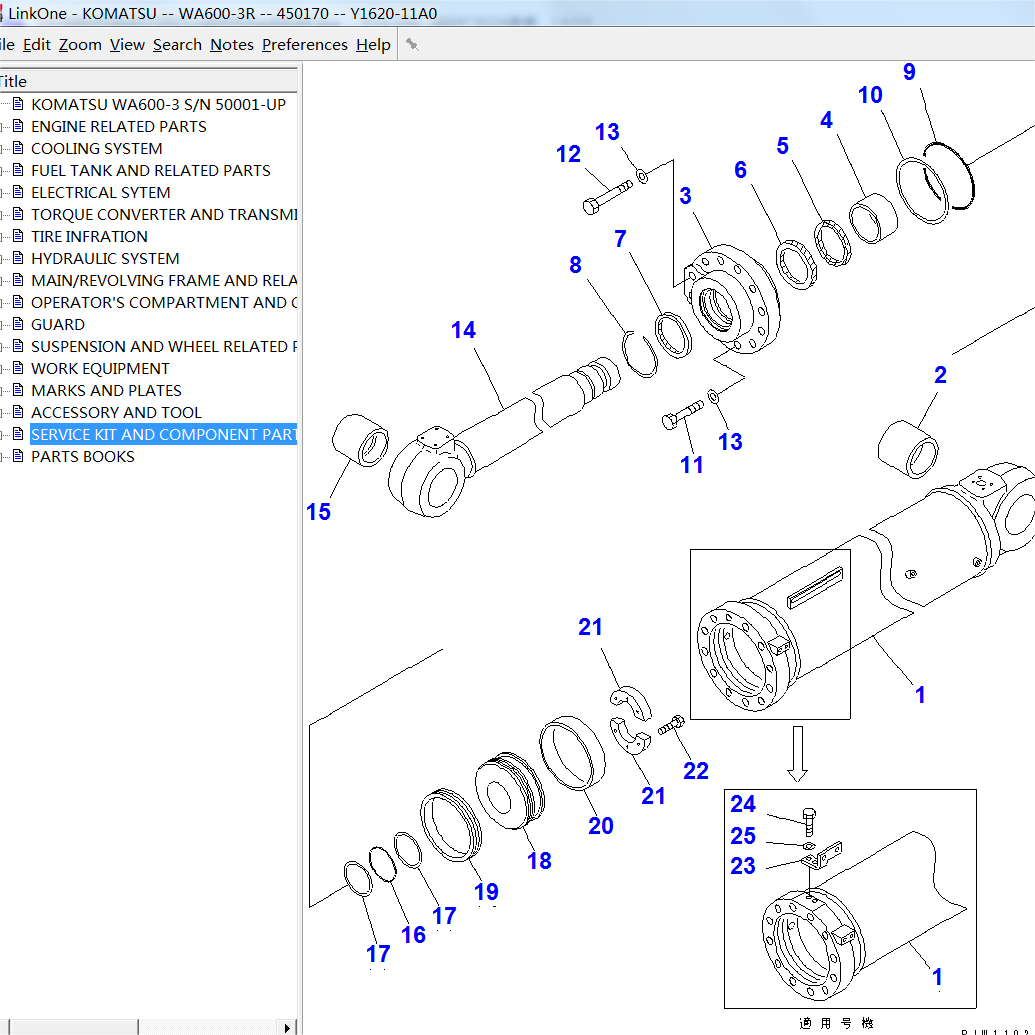This screenshot has height=1035, width=1035.
Task: Click the page icon next to PARTS BOOKS
Action: [18, 457]
